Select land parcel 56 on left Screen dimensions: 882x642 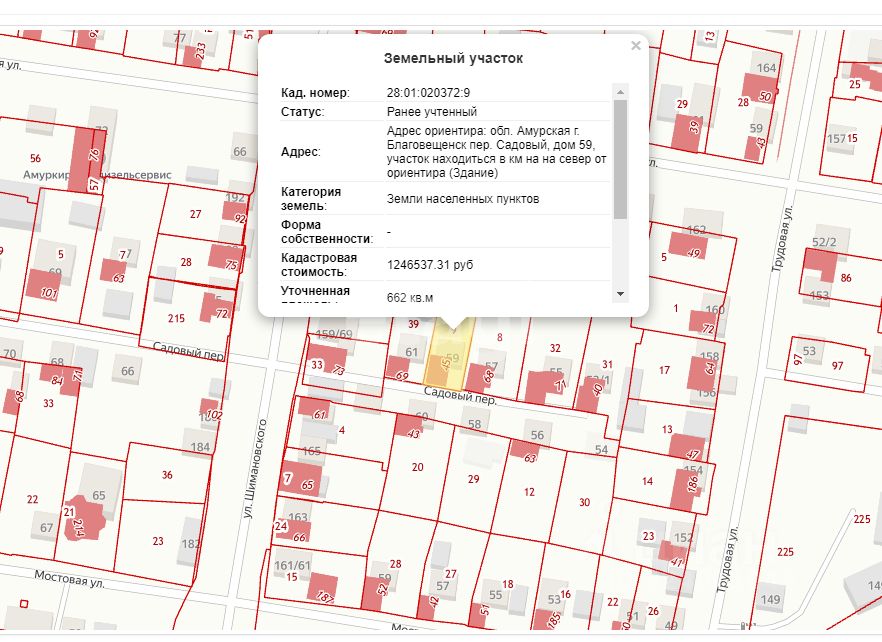(35, 158)
